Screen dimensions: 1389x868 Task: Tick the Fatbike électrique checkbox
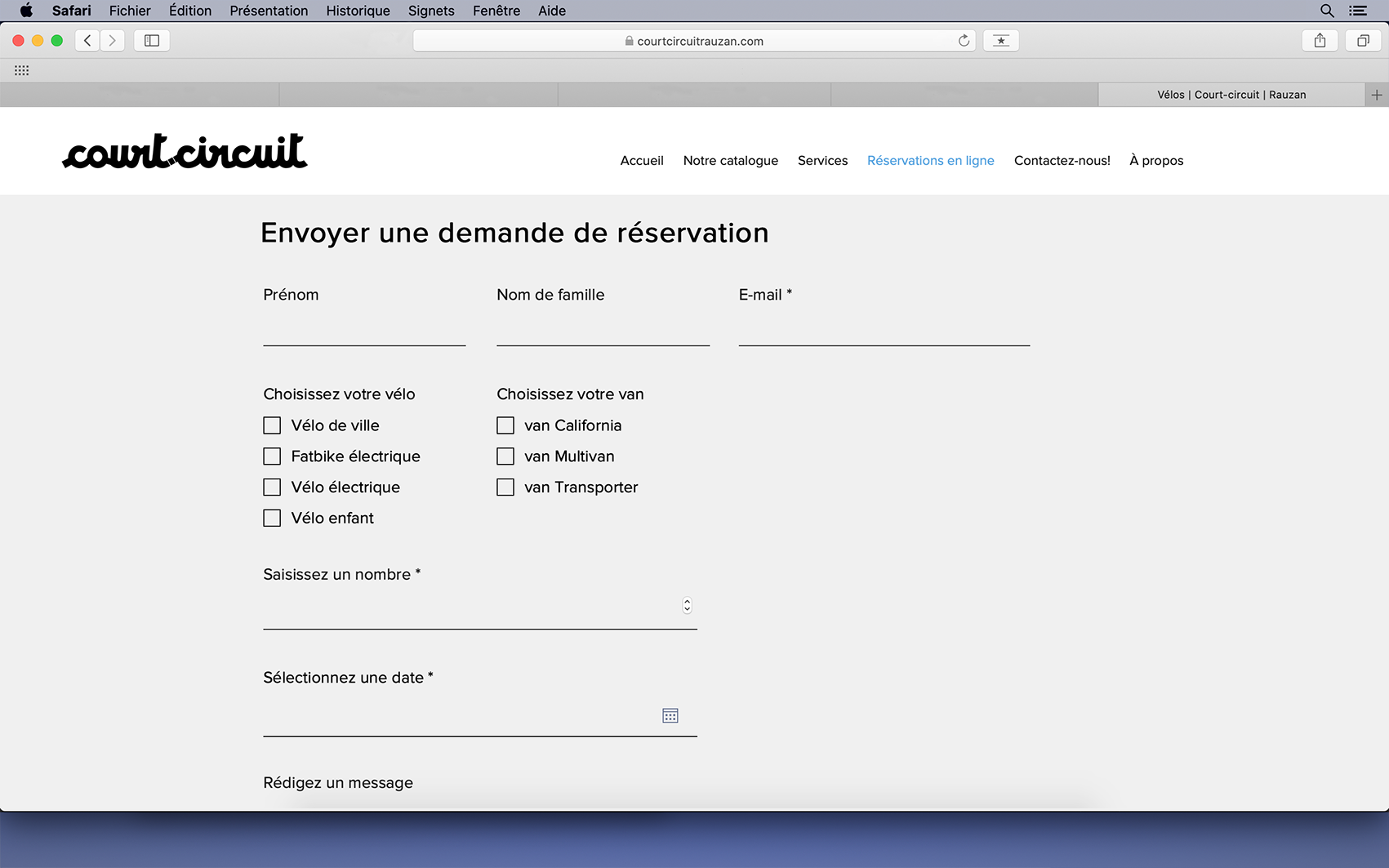[272, 456]
